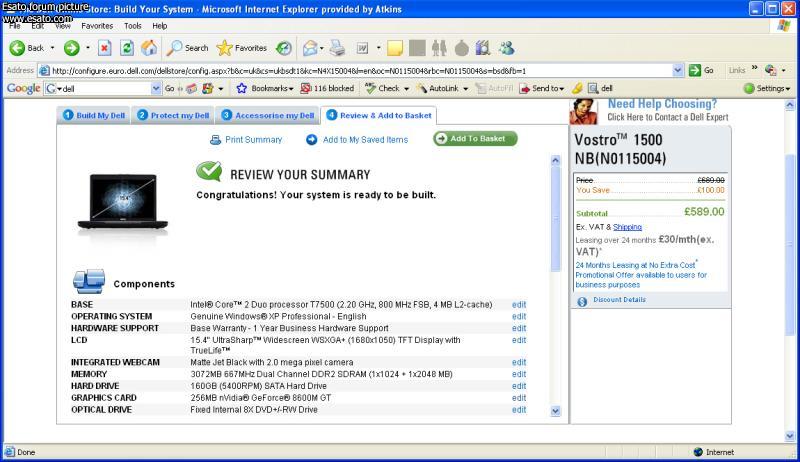Open the Tools menu
The width and height of the screenshot is (800, 462).
(133, 25)
